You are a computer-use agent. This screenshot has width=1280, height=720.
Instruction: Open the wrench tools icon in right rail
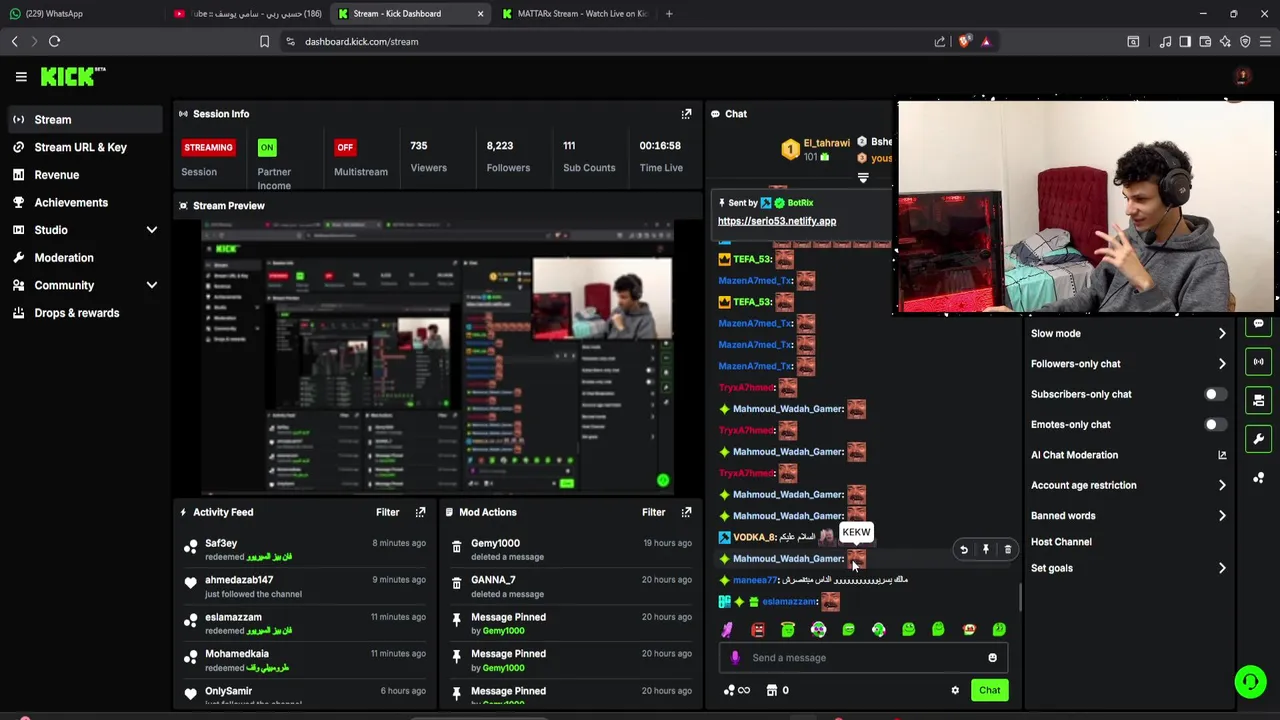[1258, 439]
